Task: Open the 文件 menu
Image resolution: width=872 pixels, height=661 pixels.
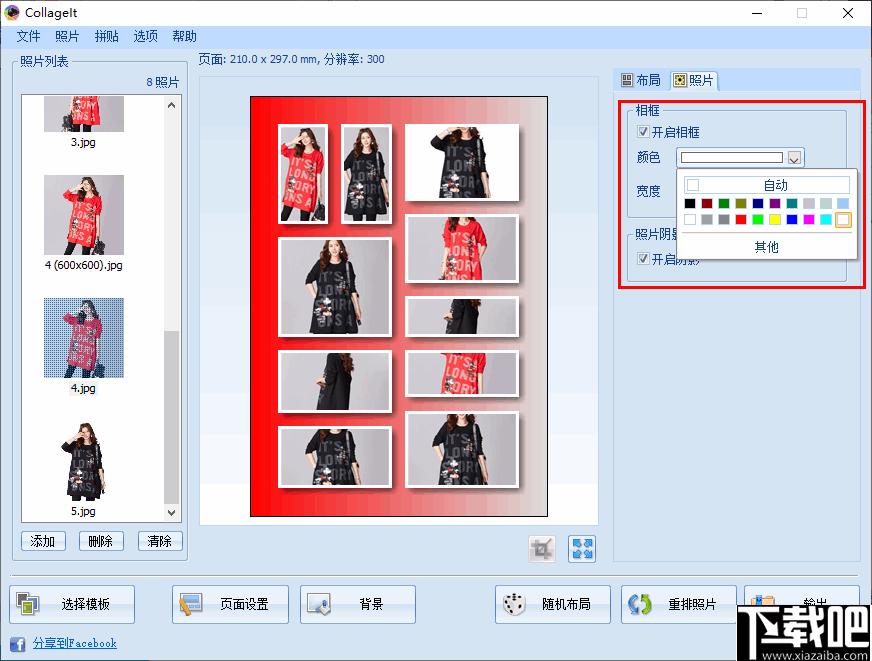Action: click(28, 36)
